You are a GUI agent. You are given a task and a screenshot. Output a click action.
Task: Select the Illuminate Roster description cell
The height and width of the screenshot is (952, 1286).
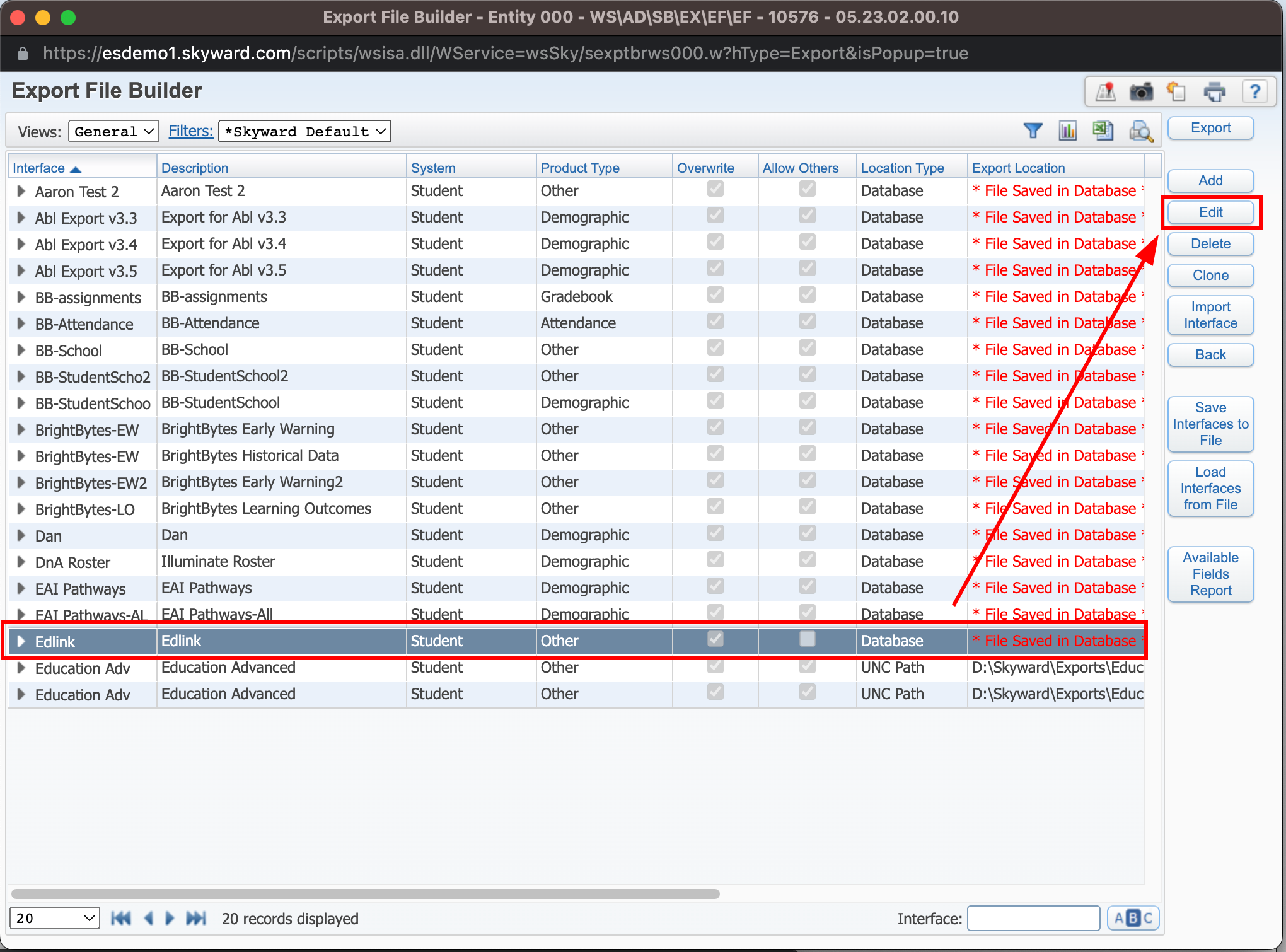pos(281,562)
